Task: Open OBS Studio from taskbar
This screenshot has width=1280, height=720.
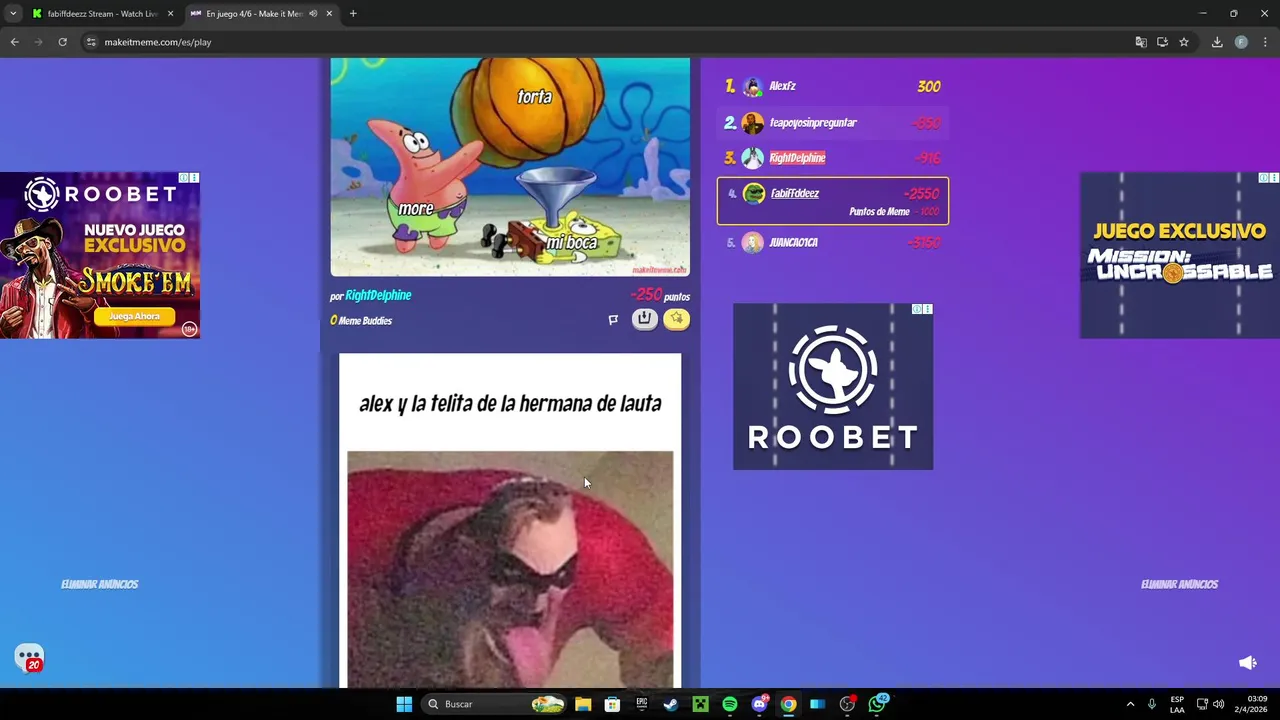Action: coord(847,704)
